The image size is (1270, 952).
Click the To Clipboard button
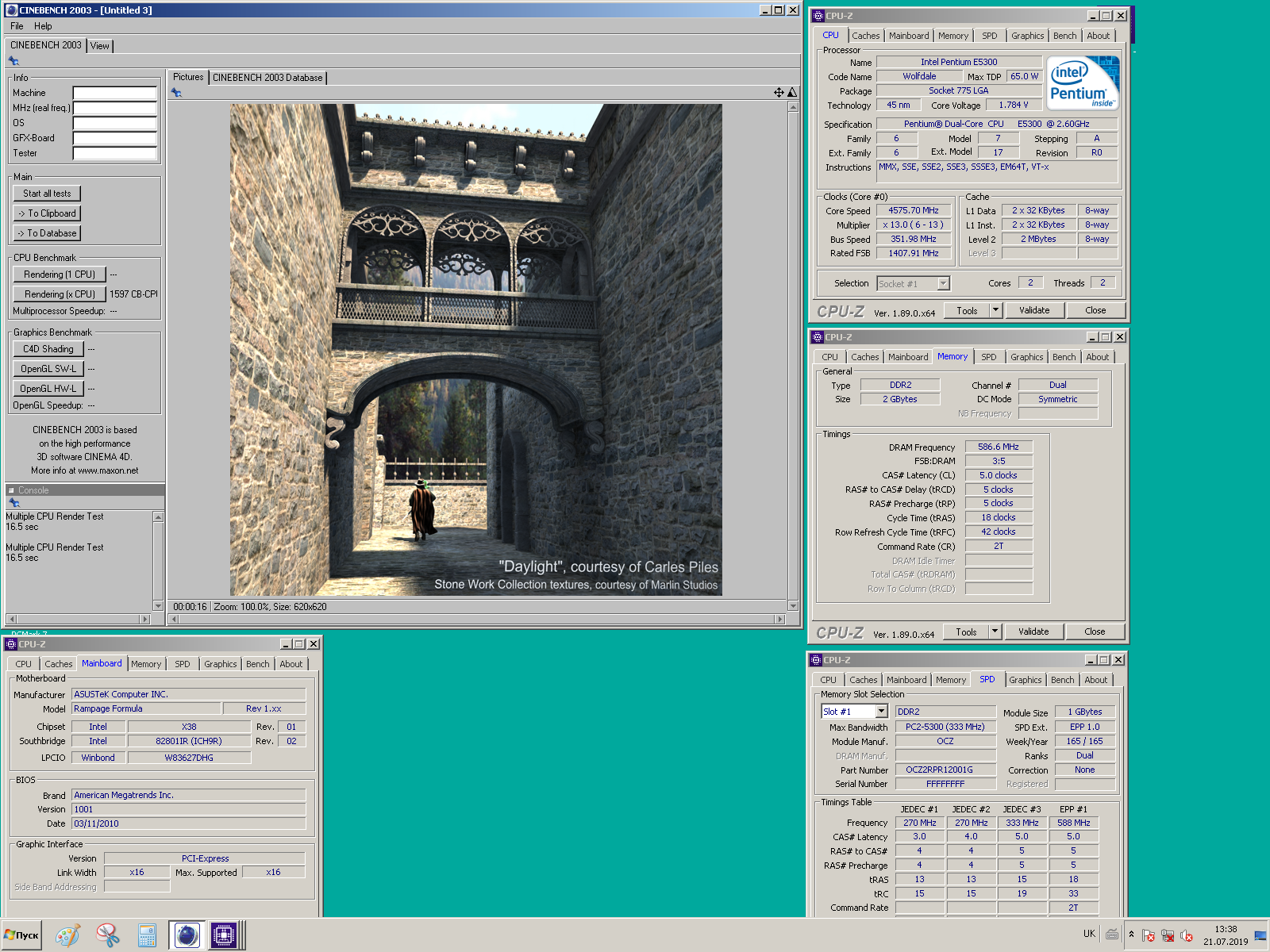[x=47, y=213]
